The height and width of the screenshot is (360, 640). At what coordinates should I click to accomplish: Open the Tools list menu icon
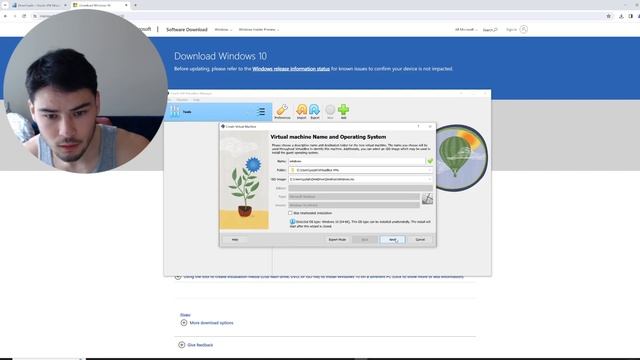(261, 111)
